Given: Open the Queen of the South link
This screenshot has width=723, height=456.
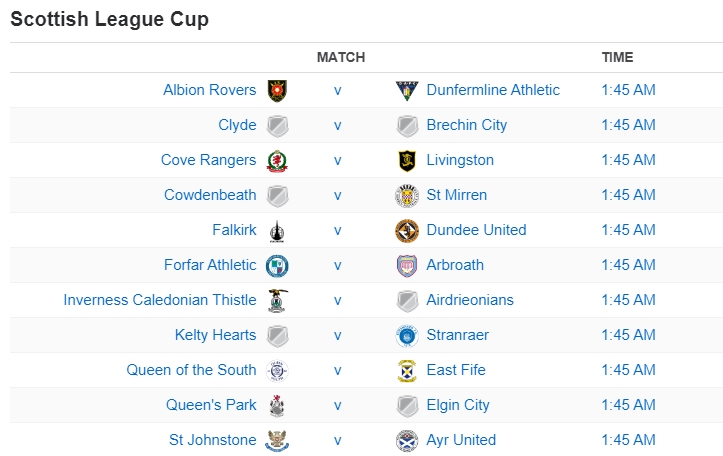Looking at the screenshot, I should point(191,370).
